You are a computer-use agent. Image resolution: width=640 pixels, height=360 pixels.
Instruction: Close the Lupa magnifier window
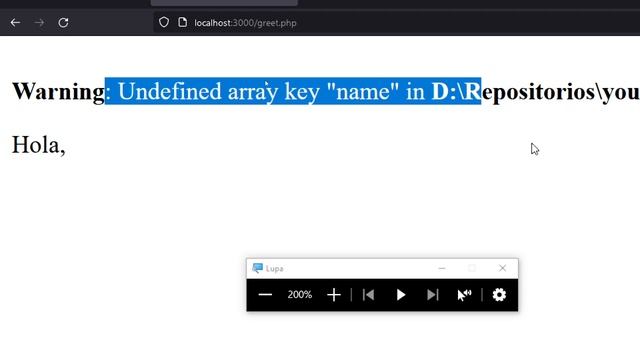tap(502, 268)
